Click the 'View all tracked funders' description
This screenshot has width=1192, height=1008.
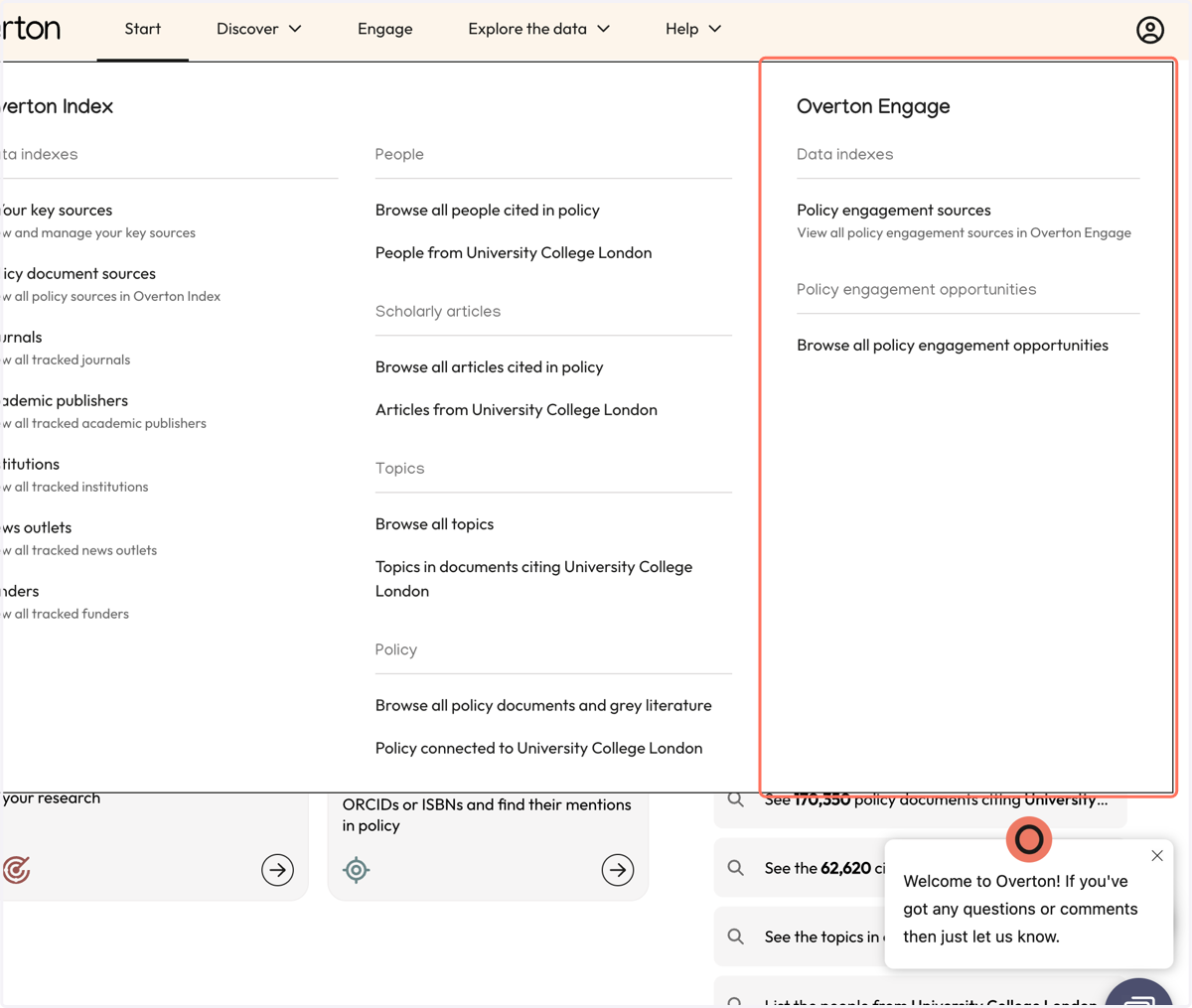(x=65, y=614)
